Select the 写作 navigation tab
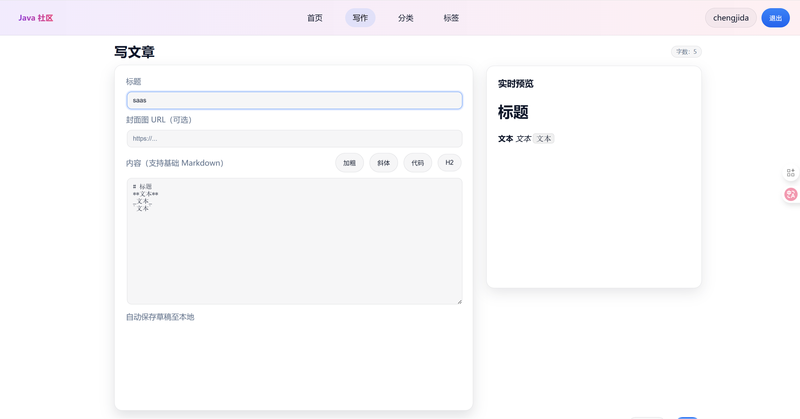 pyautogui.click(x=360, y=18)
